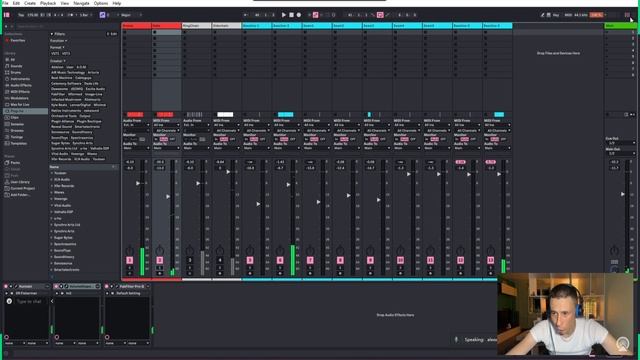Open the Create menu
Screen dimensions: 640x360
click(x=30, y=3)
